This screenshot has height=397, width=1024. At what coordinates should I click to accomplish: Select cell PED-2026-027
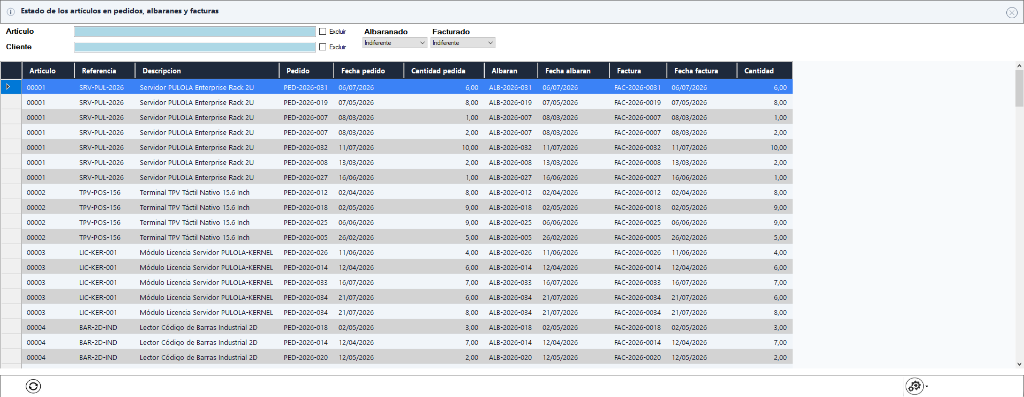click(306, 177)
